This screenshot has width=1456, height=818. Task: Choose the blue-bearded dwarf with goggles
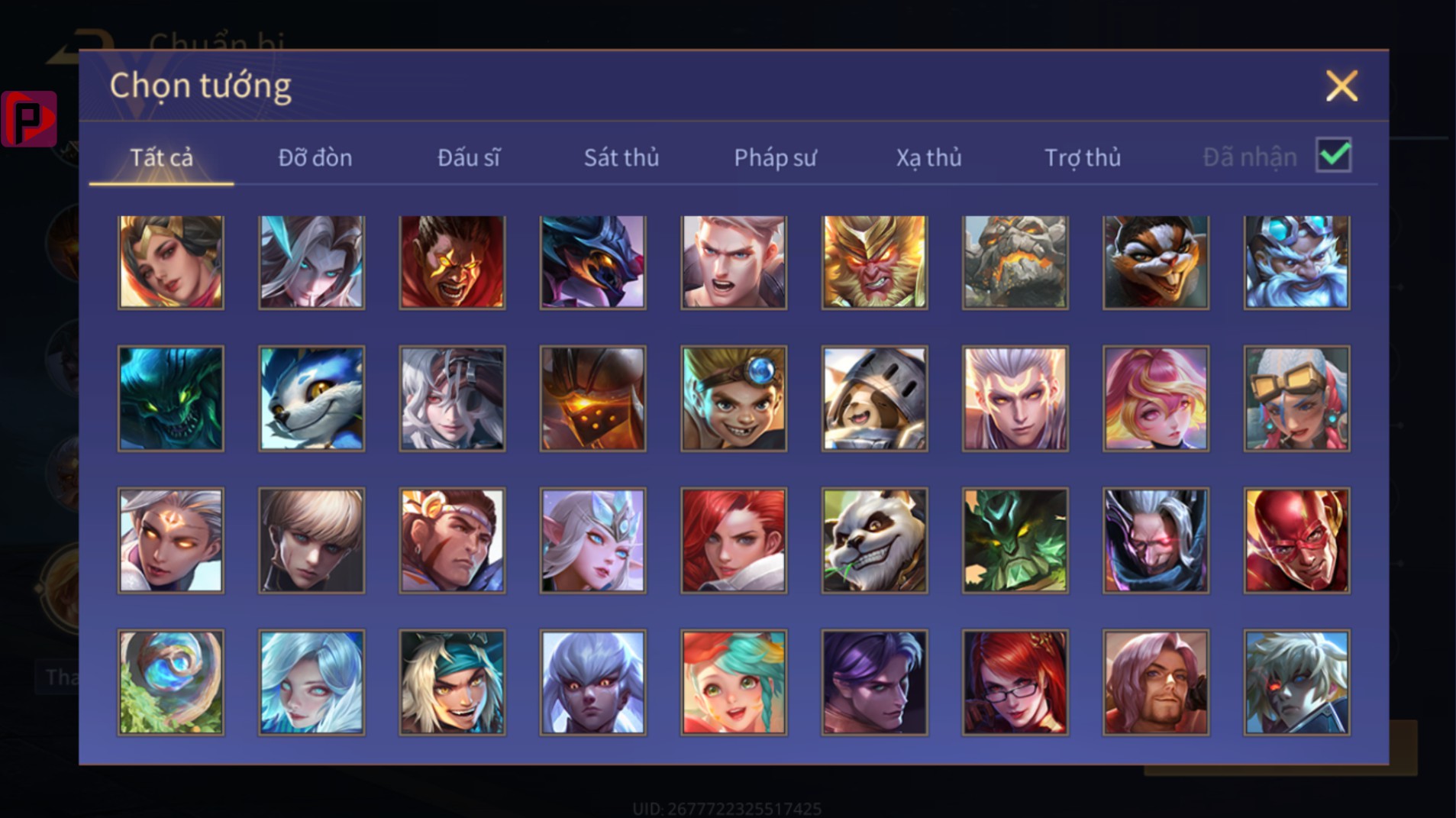point(1296,262)
